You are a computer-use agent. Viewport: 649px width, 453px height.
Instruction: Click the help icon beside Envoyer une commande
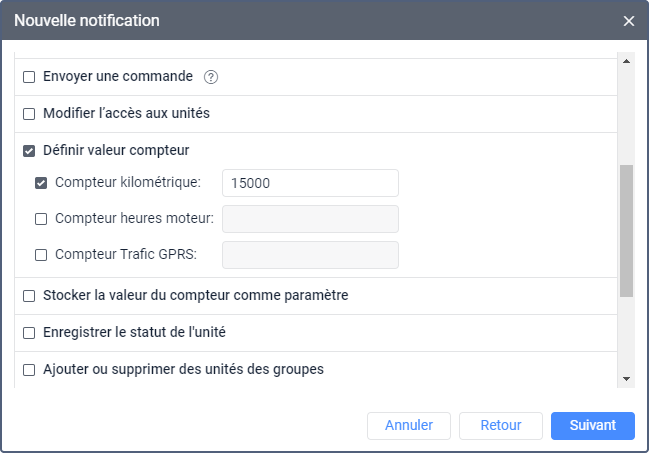pos(211,77)
